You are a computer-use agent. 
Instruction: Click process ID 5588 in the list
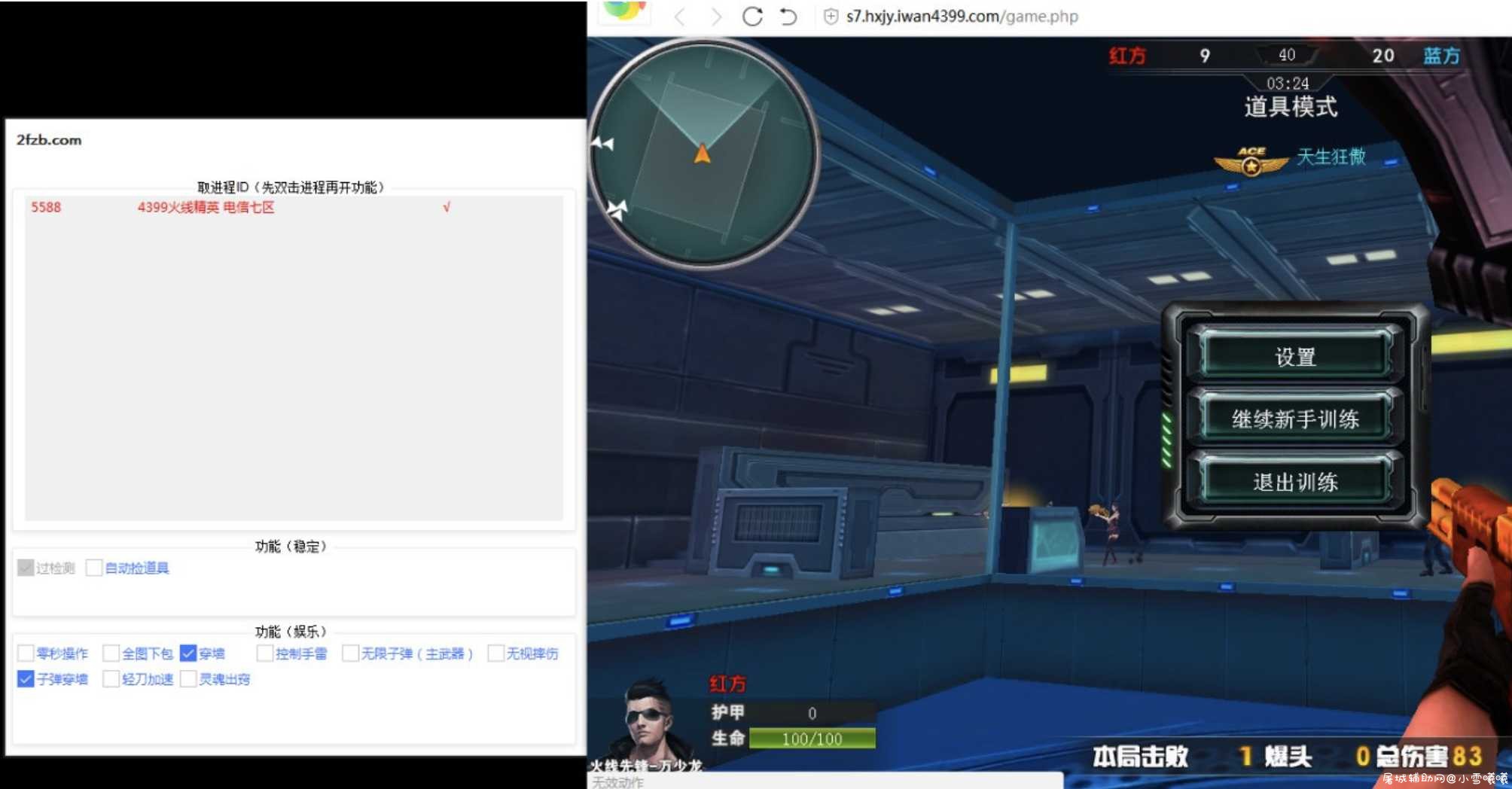pyautogui.click(x=46, y=207)
